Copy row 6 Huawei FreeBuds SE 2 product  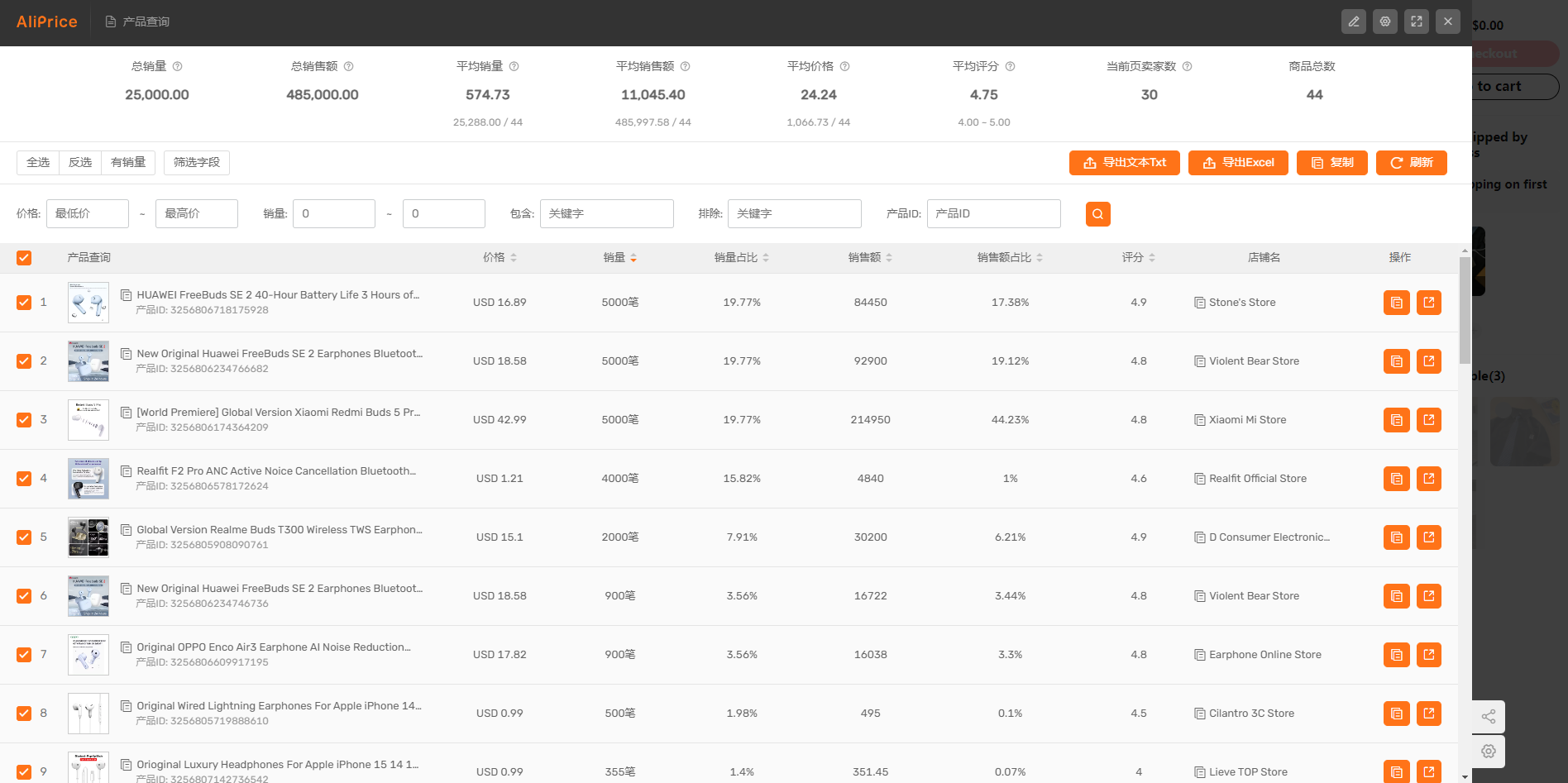pyautogui.click(x=1397, y=596)
